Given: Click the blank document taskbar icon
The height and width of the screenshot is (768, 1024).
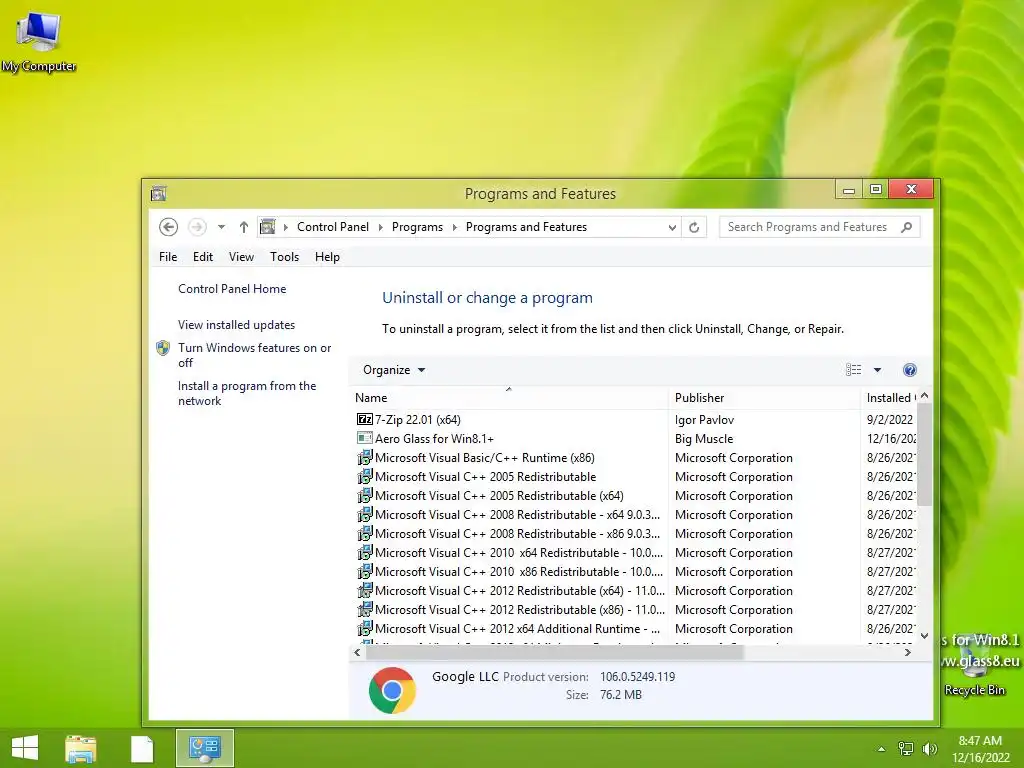Looking at the screenshot, I should 142,749.
